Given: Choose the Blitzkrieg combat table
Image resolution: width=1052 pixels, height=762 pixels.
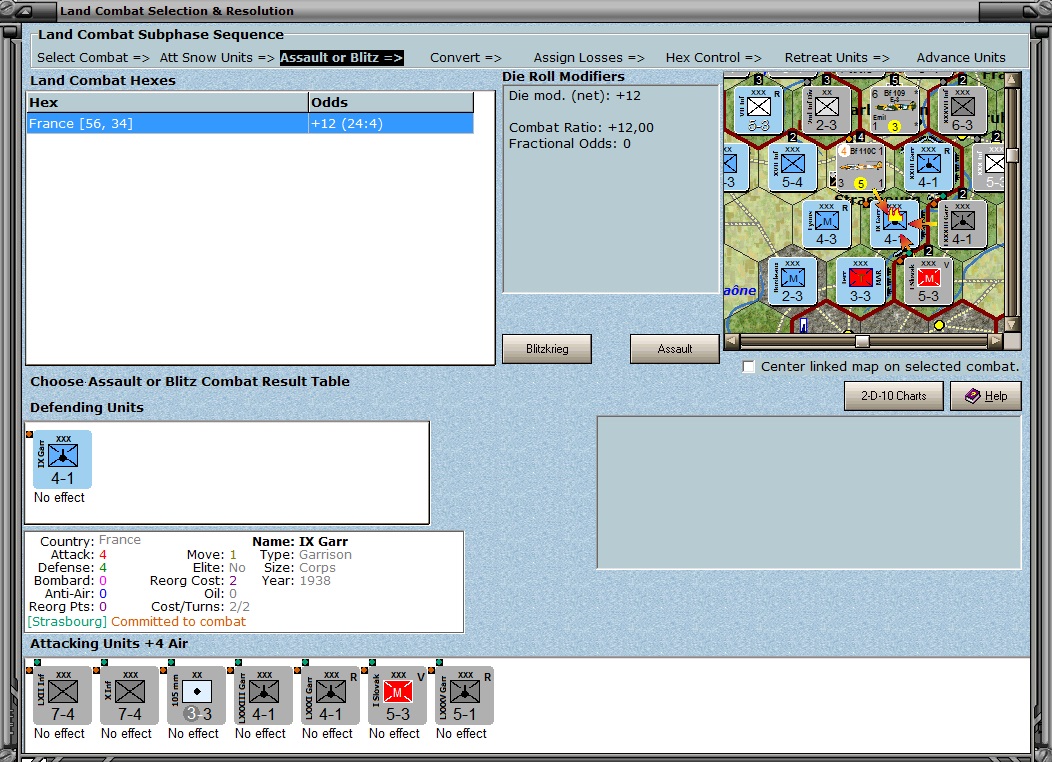Looking at the screenshot, I should [x=547, y=349].
